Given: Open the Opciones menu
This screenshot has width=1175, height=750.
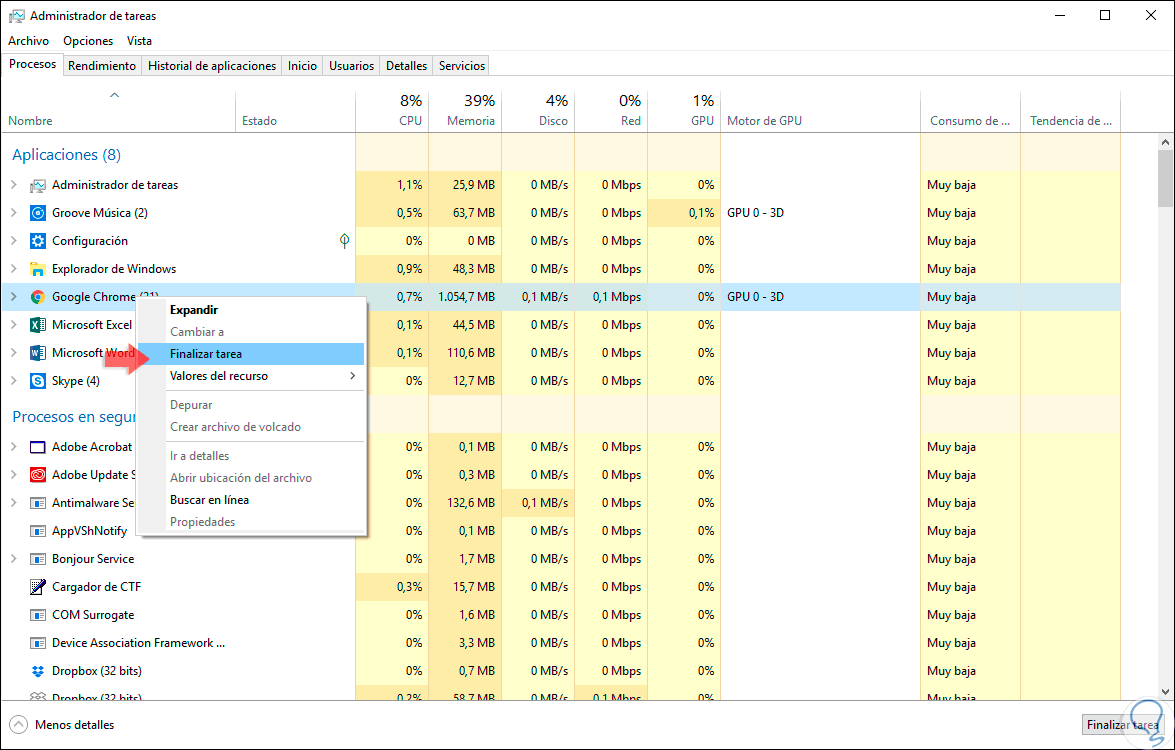Looking at the screenshot, I should pos(88,41).
